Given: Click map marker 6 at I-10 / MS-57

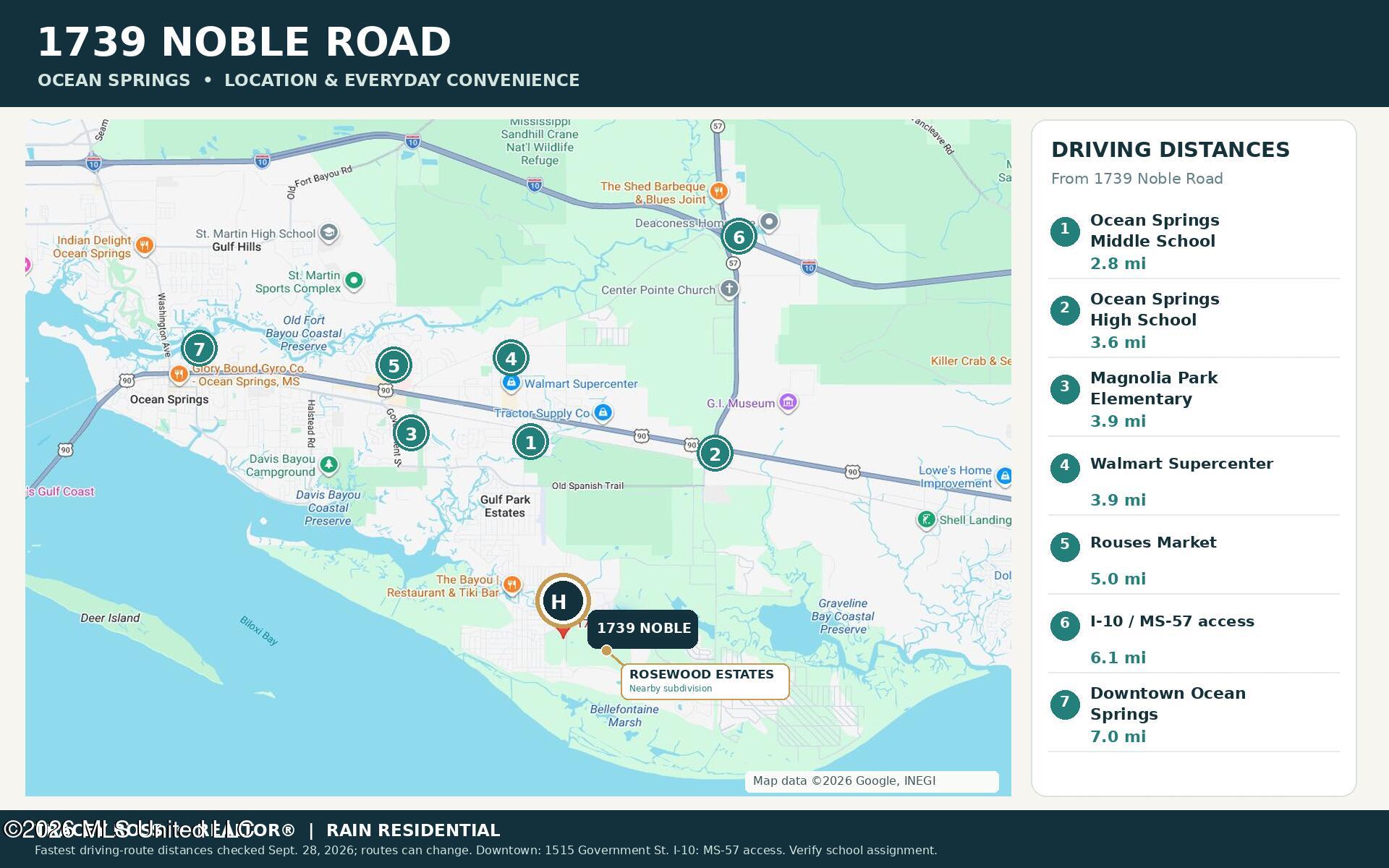Looking at the screenshot, I should tap(739, 237).
